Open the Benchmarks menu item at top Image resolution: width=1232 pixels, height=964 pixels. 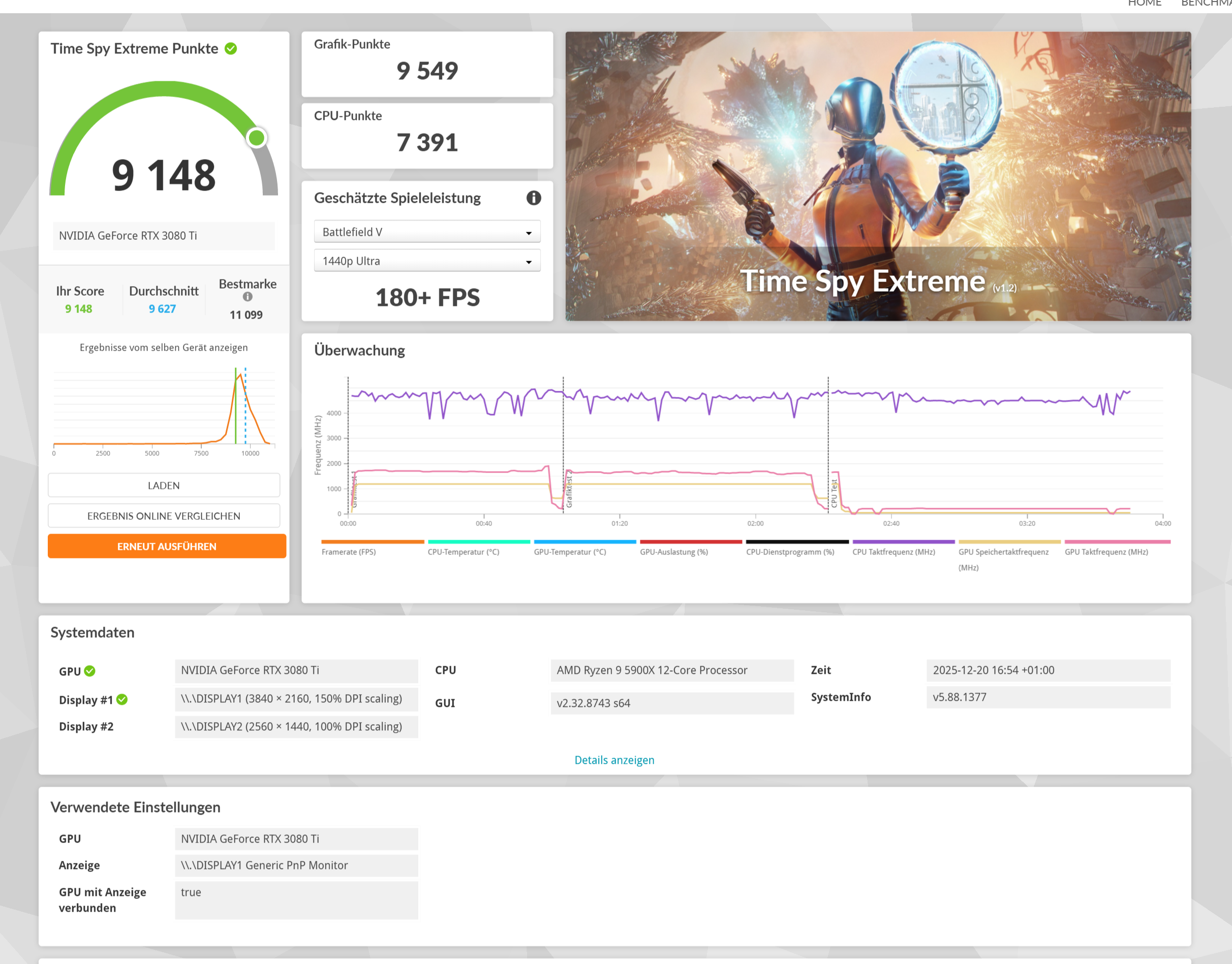(x=1206, y=4)
